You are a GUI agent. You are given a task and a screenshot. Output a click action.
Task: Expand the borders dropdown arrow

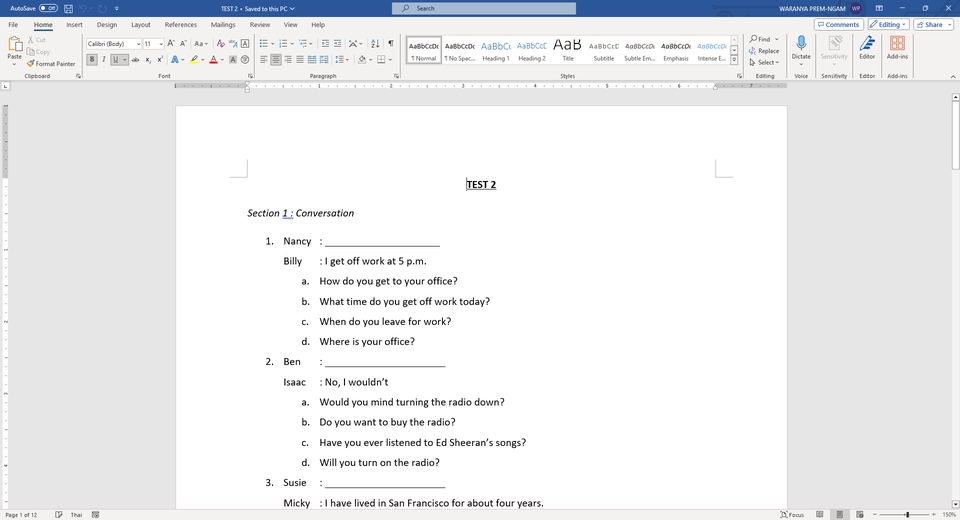391,60
